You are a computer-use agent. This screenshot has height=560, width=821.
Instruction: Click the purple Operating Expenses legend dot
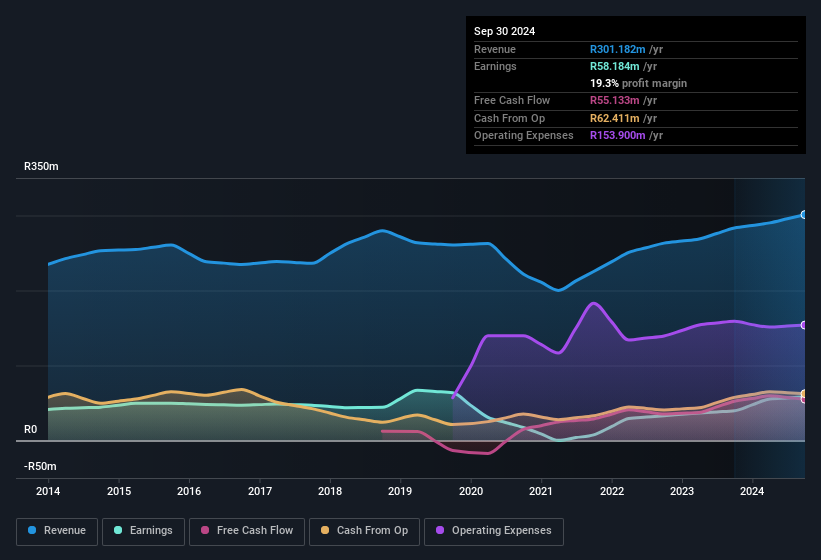[x=441, y=531]
